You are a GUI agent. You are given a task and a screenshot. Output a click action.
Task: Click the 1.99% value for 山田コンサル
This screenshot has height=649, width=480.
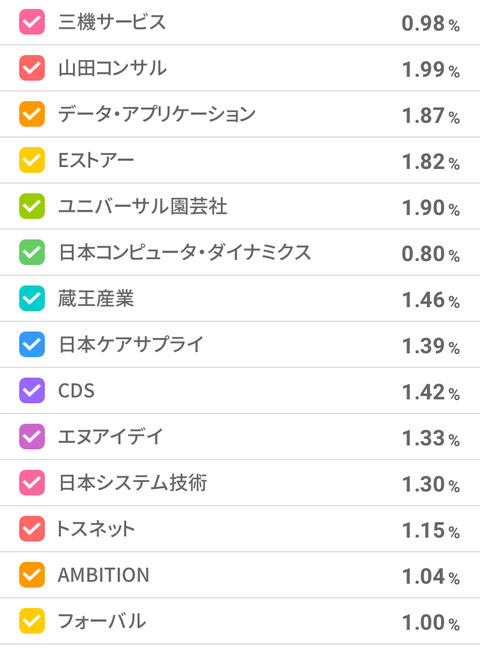(431, 70)
